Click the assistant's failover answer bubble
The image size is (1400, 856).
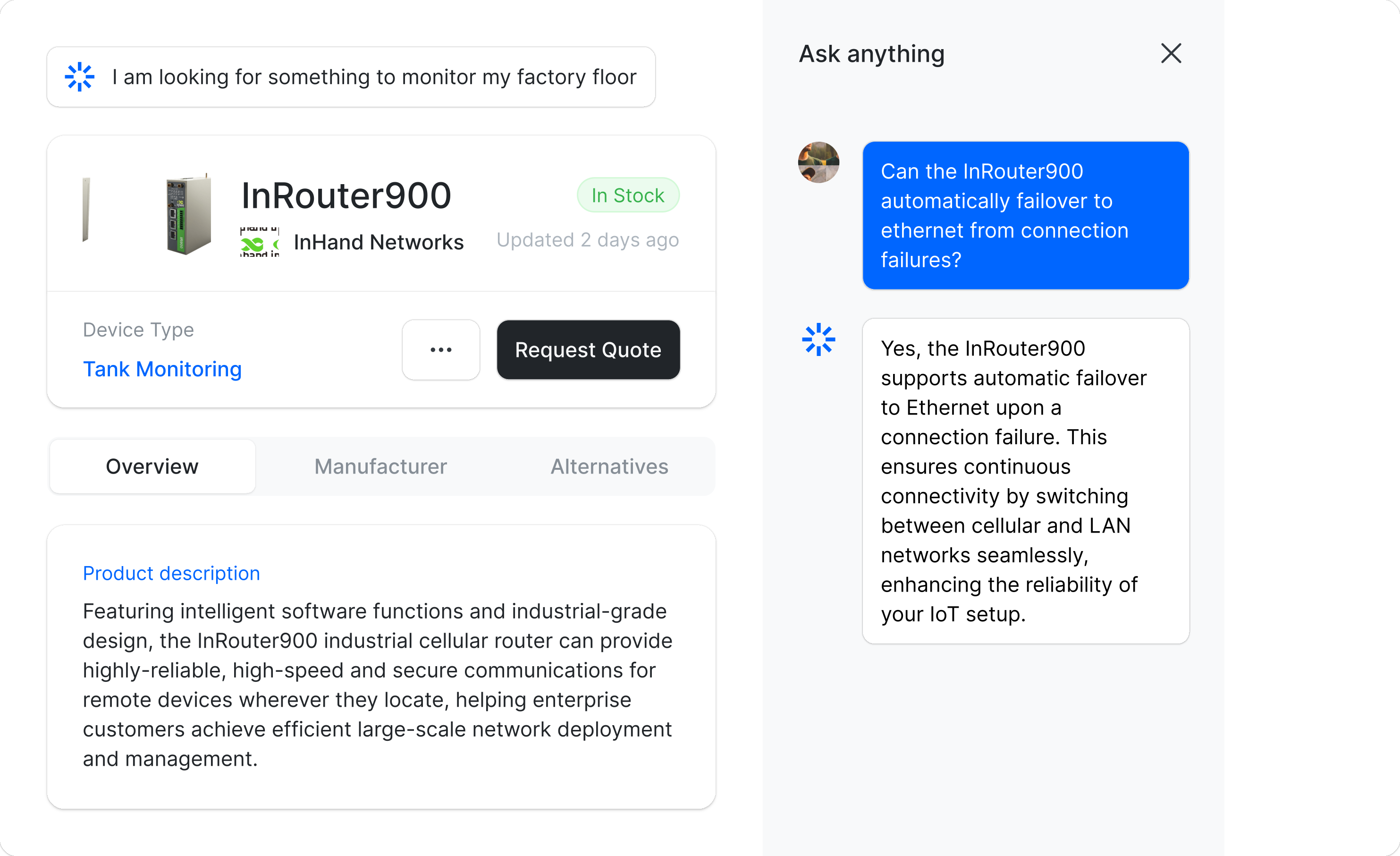tap(1026, 481)
